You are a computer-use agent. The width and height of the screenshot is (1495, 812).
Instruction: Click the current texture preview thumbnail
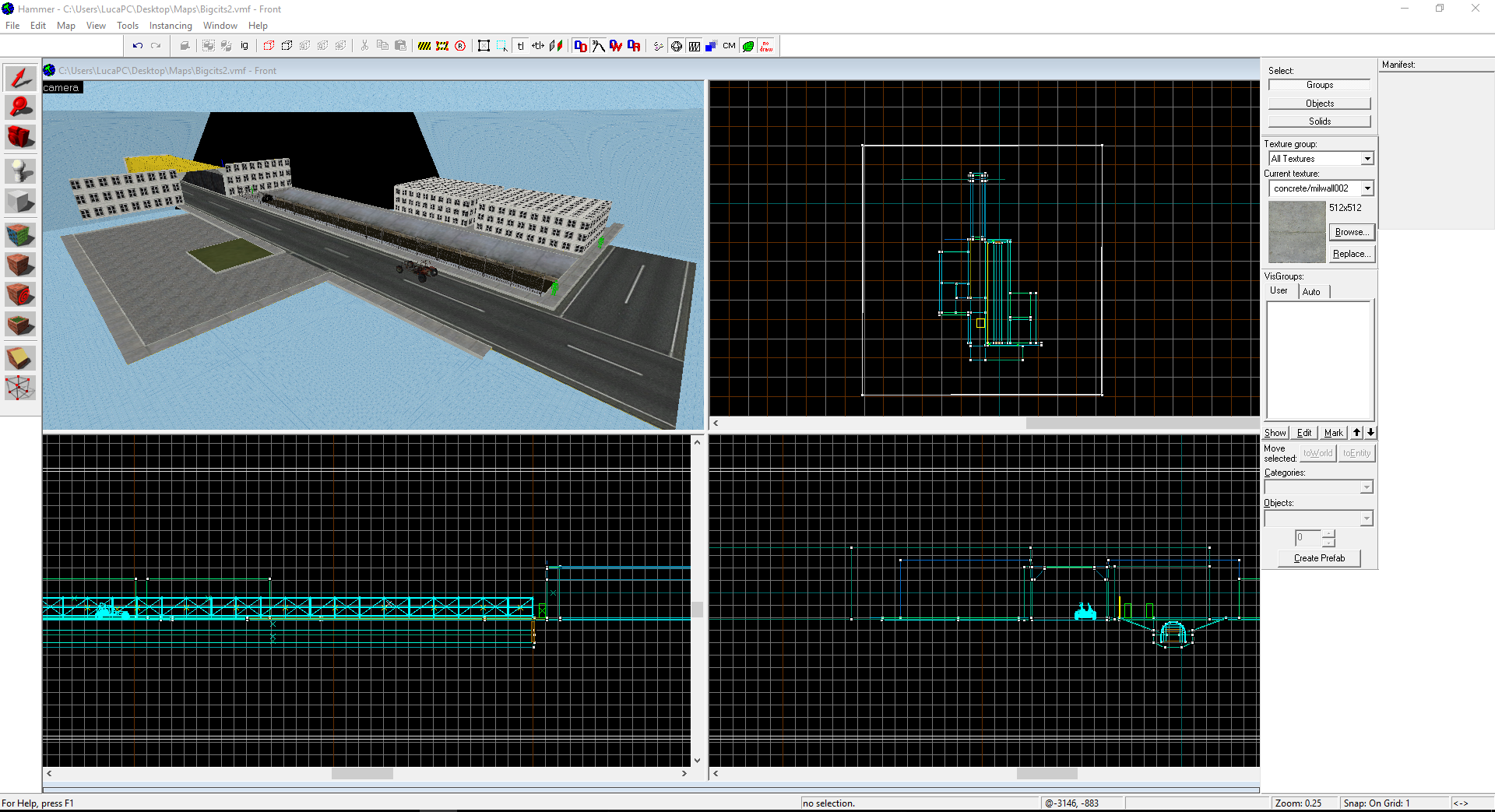point(1296,232)
